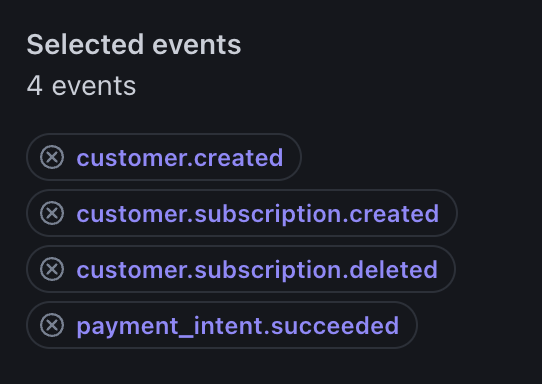Screen dimensions: 542x384
Task: Click the 4 events count text
Action: [81, 86]
